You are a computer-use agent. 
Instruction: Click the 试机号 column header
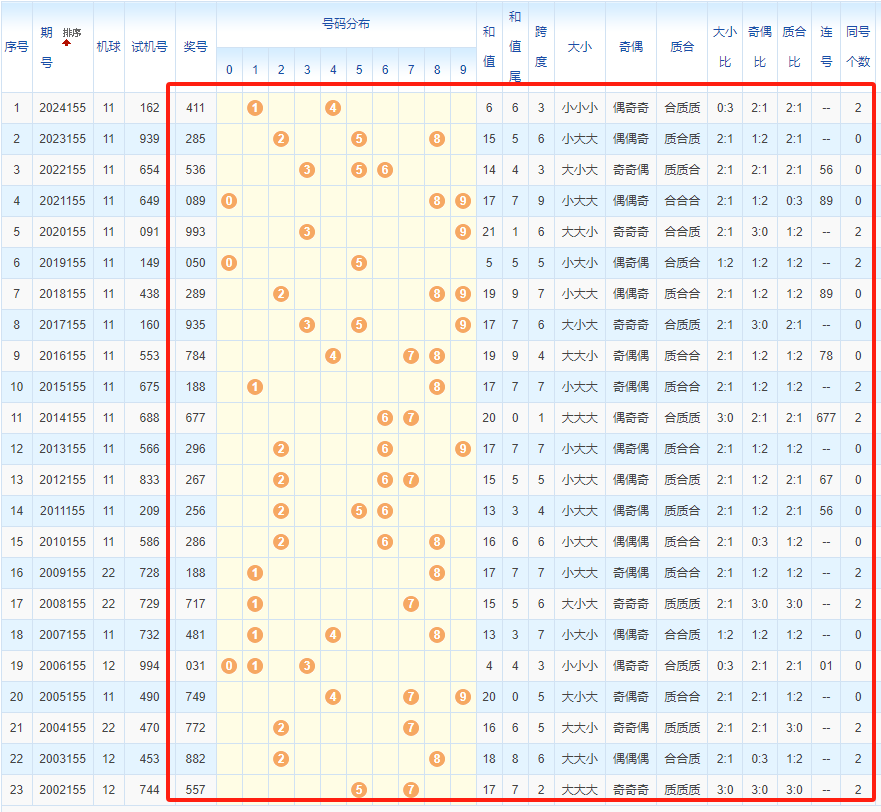click(x=149, y=46)
